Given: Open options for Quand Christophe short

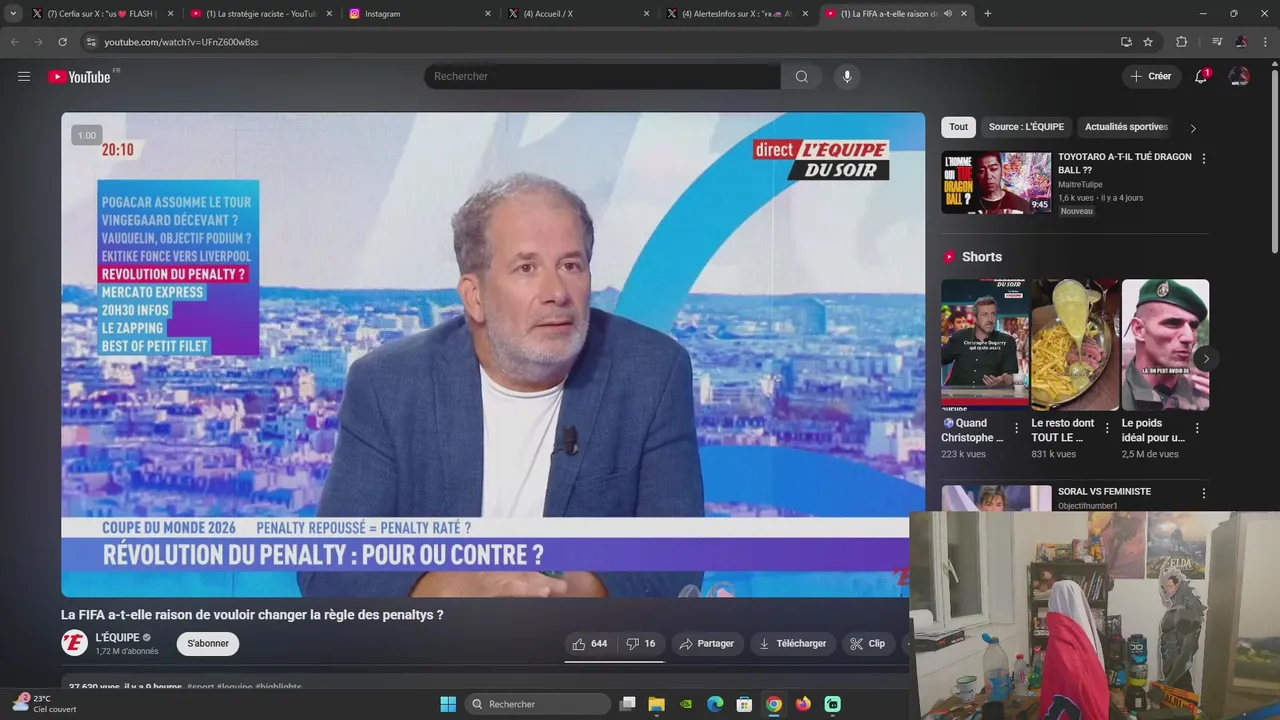Looking at the screenshot, I should click(x=1016, y=428).
